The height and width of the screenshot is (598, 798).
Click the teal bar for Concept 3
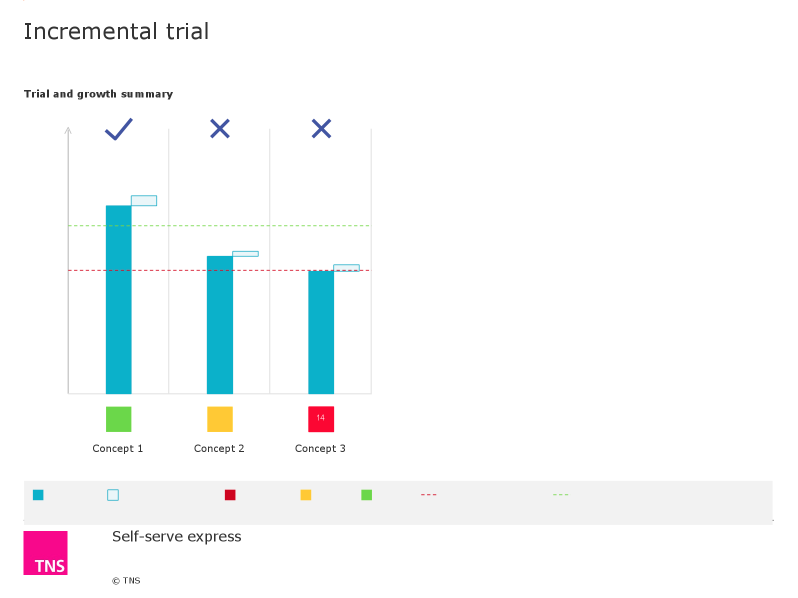pos(321,332)
